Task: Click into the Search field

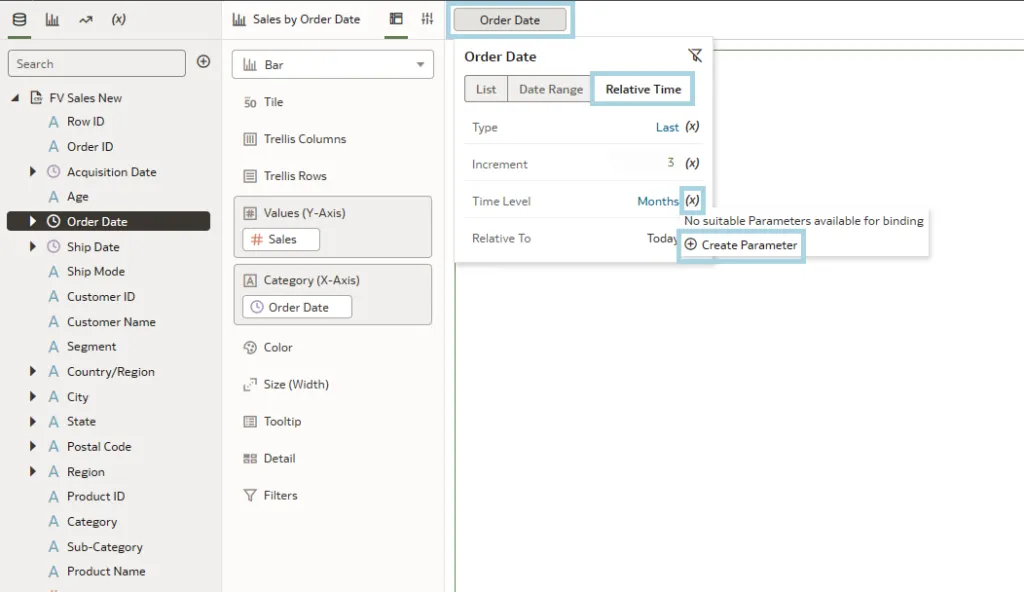Action: tap(97, 64)
